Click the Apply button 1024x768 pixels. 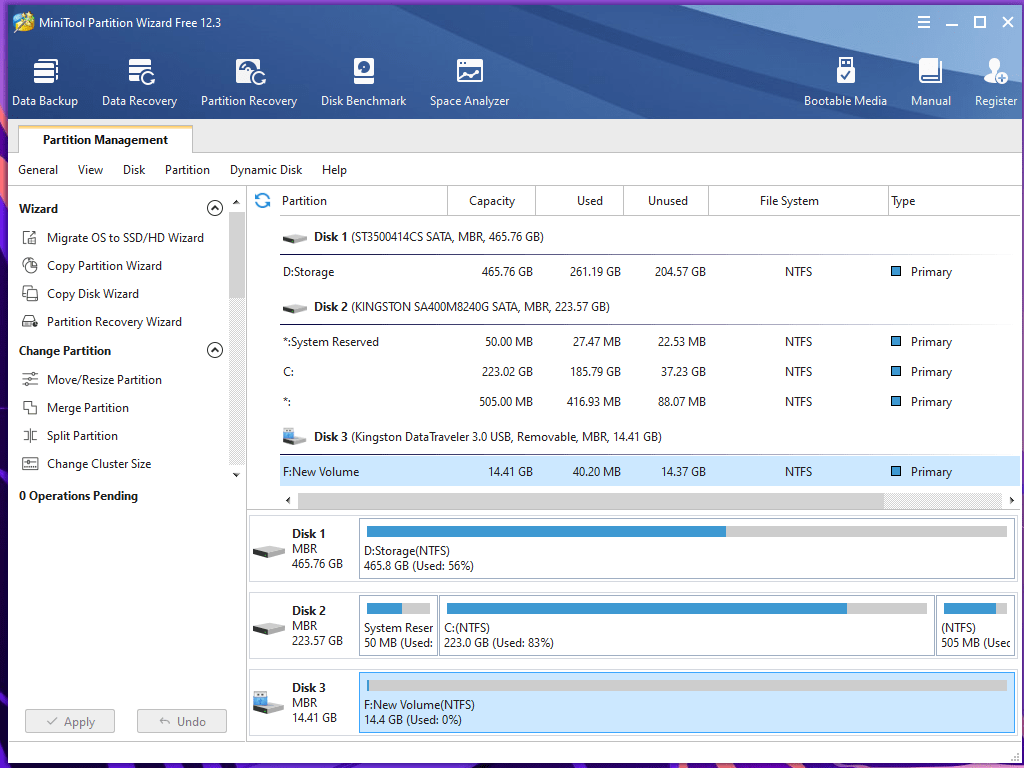pyautogui.click(x=69, y=721)
